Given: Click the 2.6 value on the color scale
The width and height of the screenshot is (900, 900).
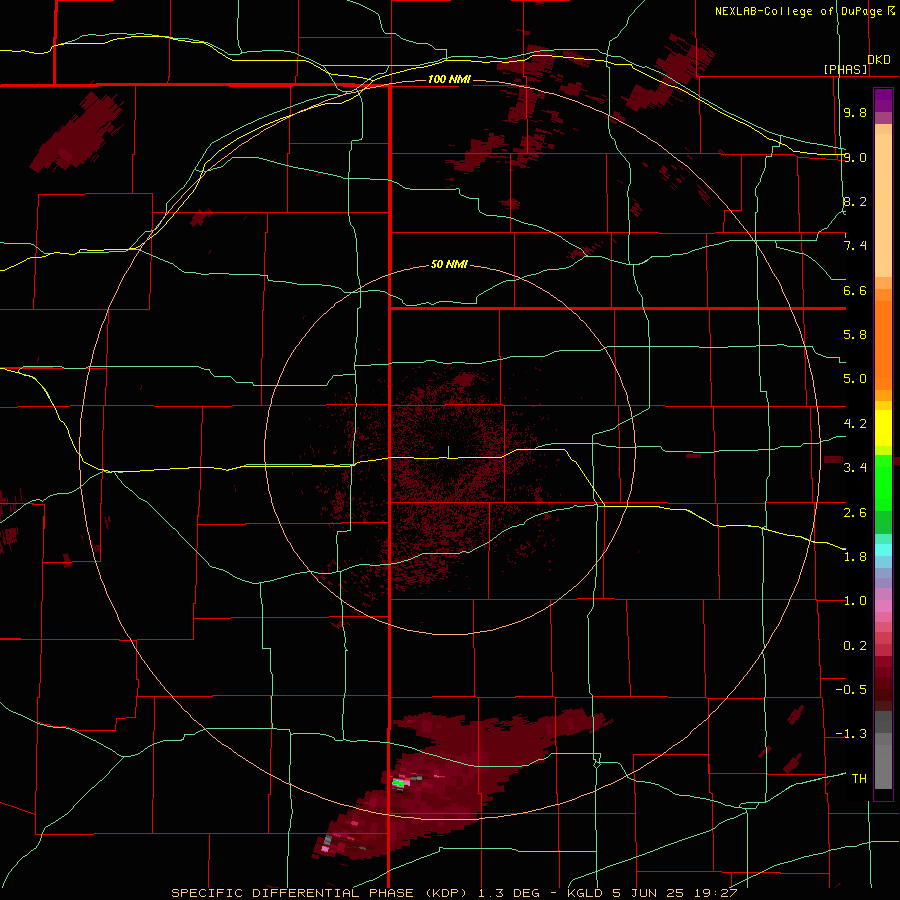Looking at the screenshot, I should (855, 513).
